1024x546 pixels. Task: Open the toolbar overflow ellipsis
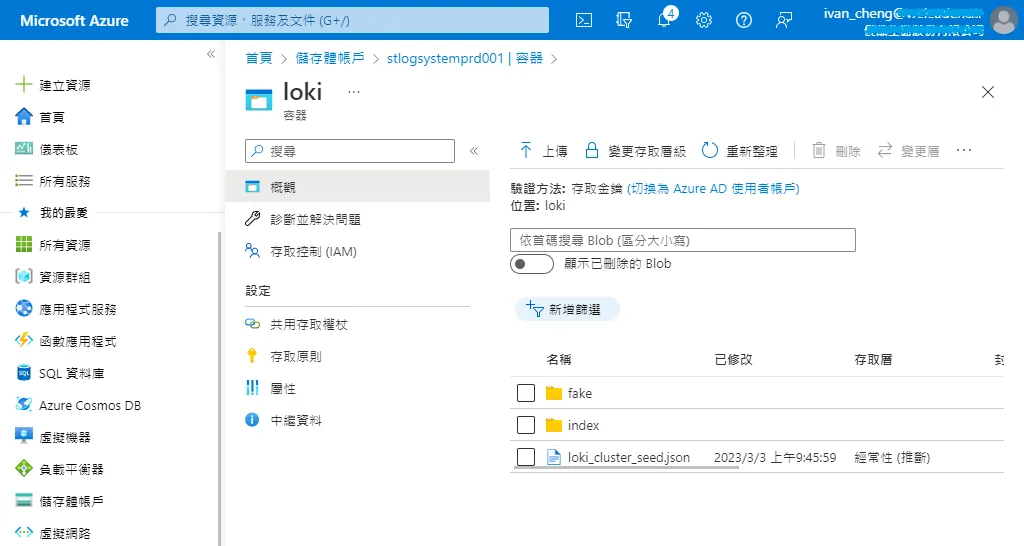(964, 150)
